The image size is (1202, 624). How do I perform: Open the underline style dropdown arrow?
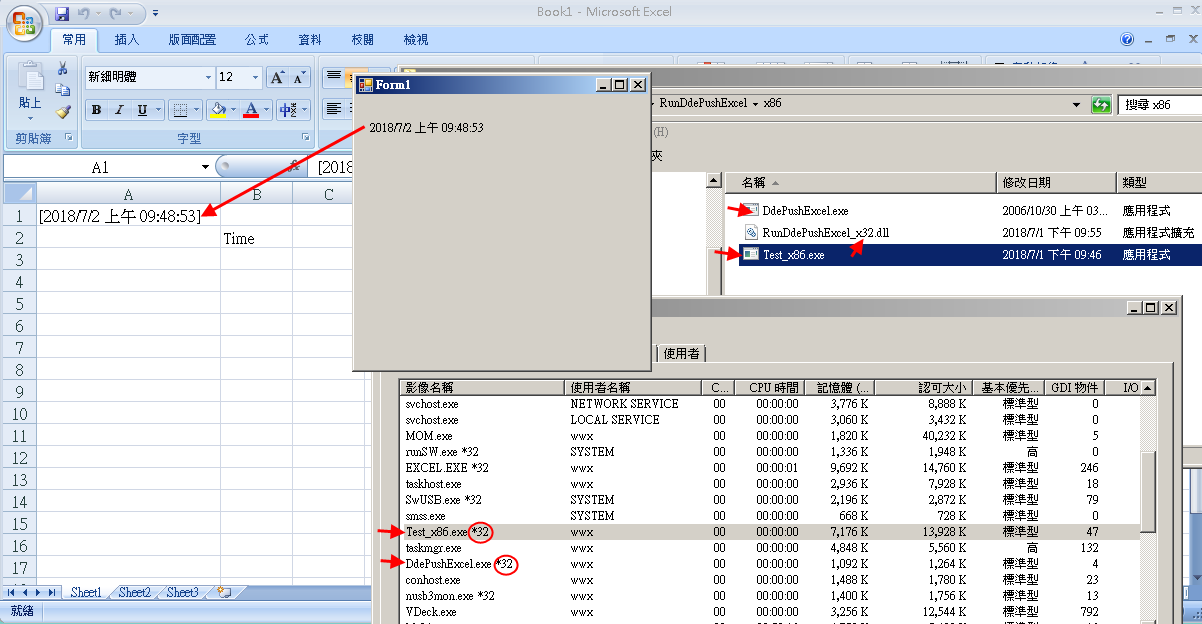[158, 110]
